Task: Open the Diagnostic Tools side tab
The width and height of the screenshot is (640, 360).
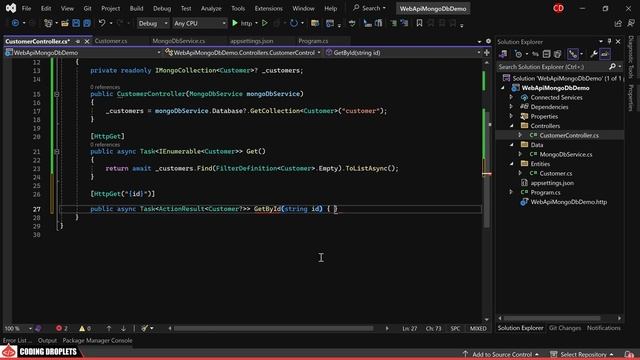Action: click(x=631, y=57)
